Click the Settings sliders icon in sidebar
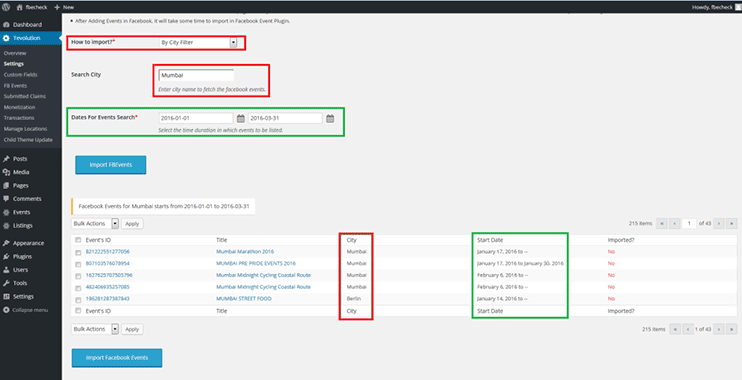This screenshot has width=742, height=380. coord(6,297)
